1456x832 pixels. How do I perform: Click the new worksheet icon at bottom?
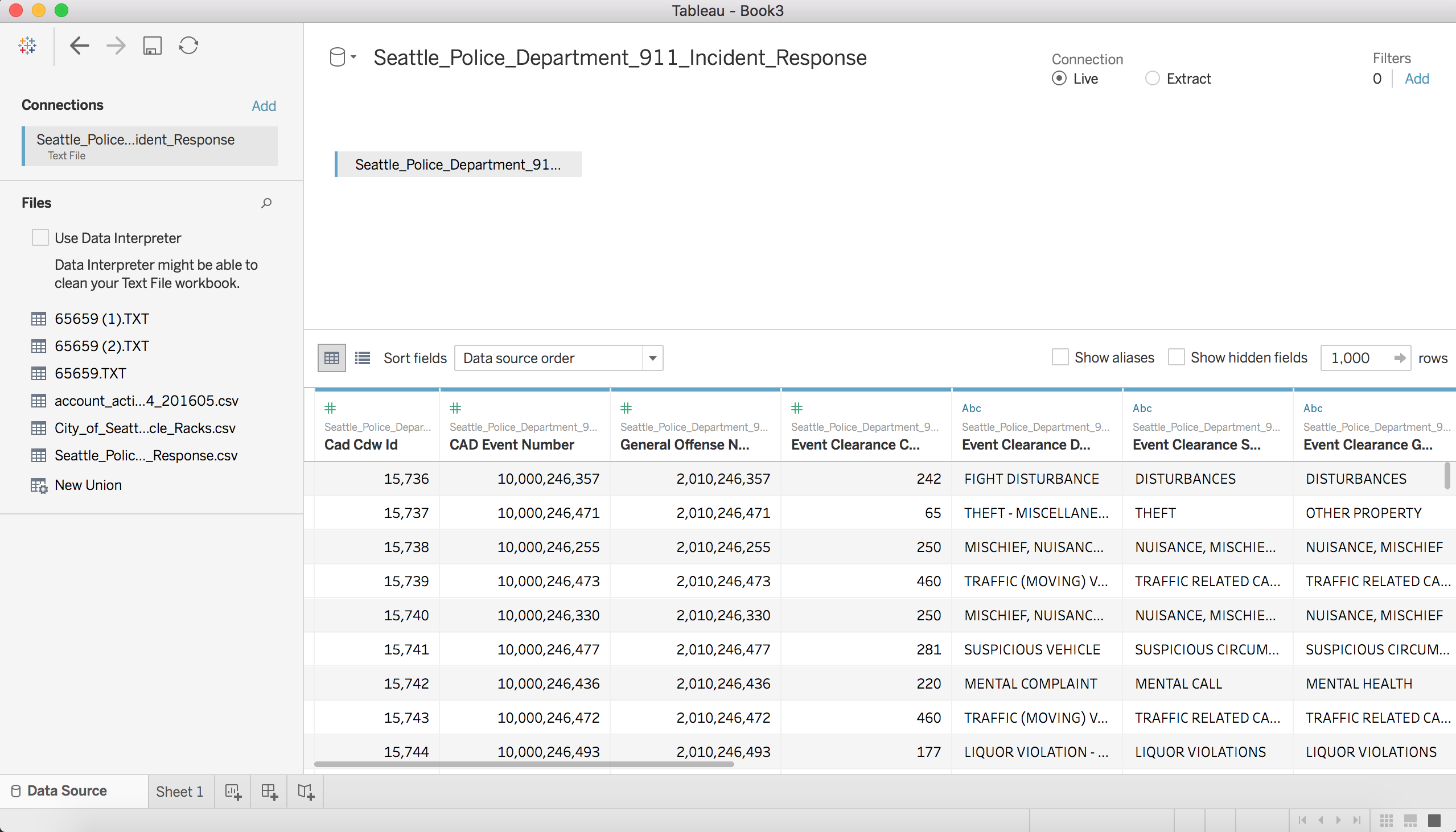pos(233,792)
